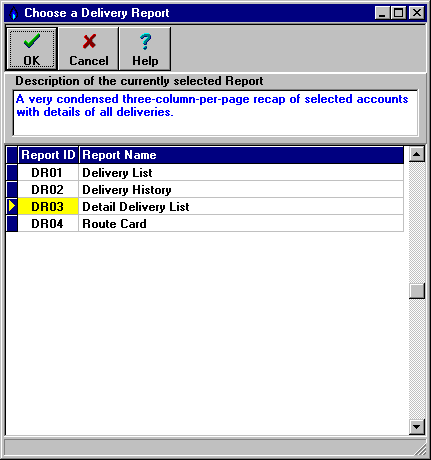Click the red X Cancel button
This screenshot has height=460, width=431.
click(x=89, y=49)
